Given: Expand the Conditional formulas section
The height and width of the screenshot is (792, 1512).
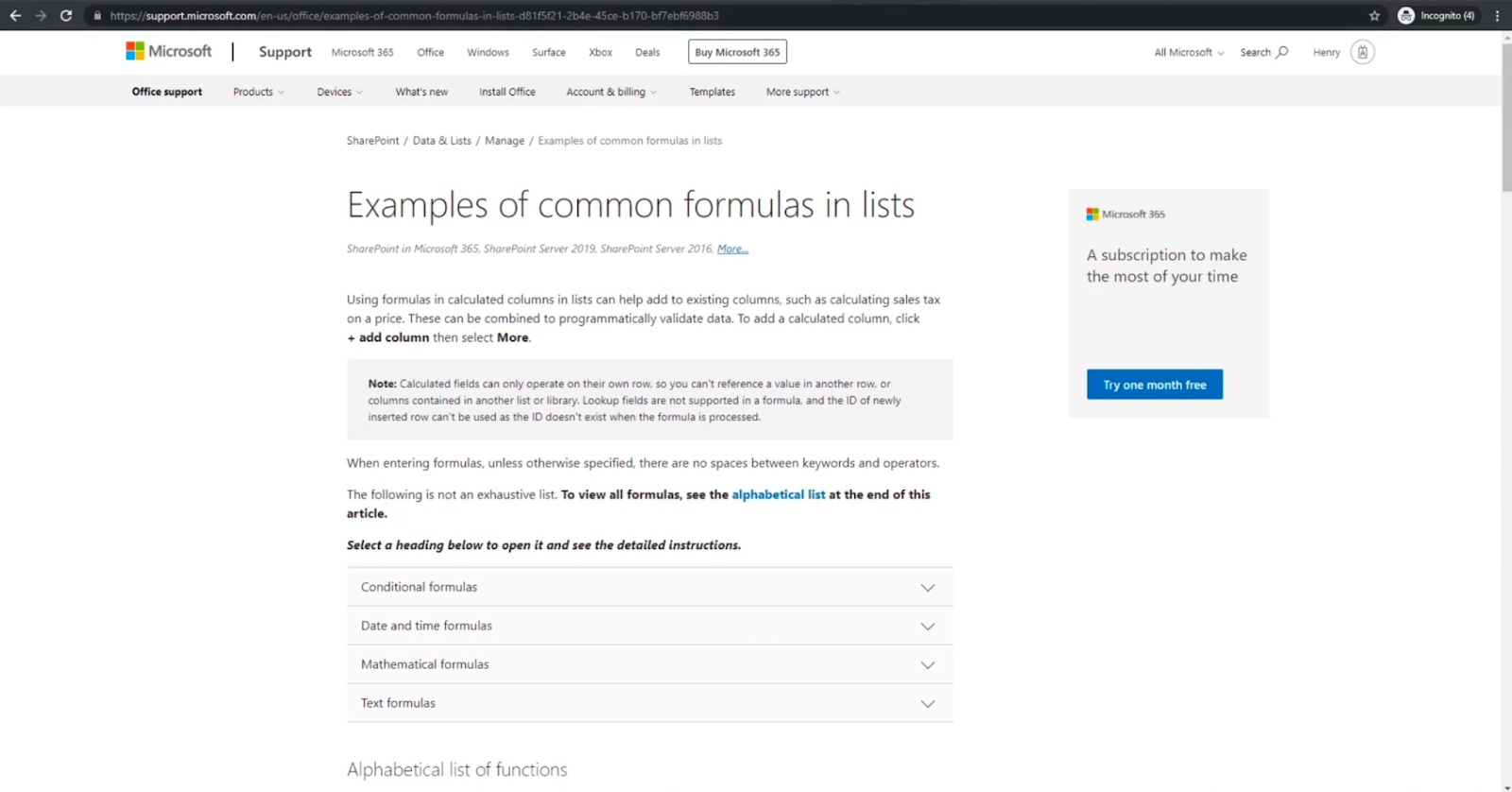Looking at the screenshot, I should 650,587.
